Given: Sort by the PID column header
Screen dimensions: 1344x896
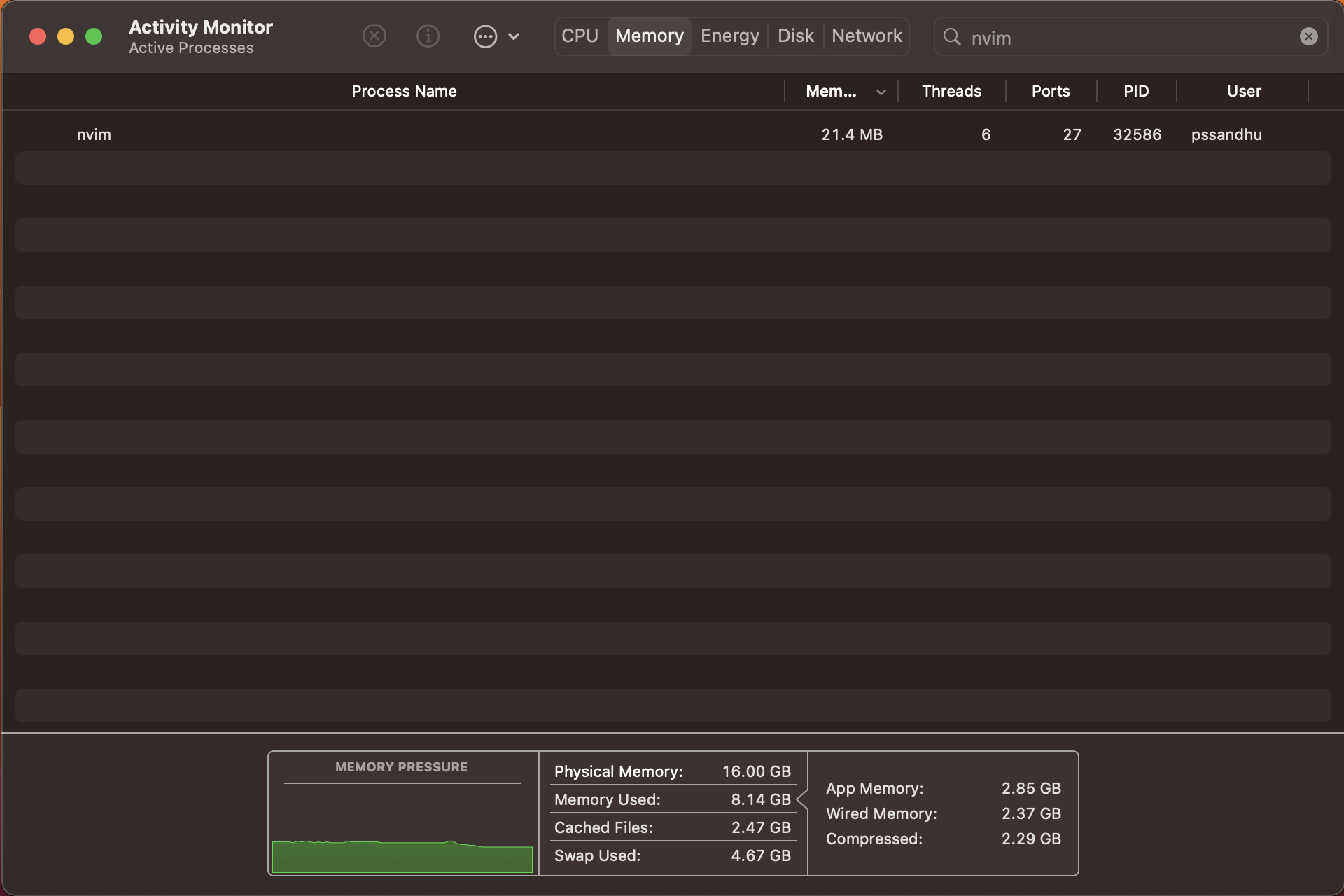Looking at the screenshot, I should pos(1136,92).
